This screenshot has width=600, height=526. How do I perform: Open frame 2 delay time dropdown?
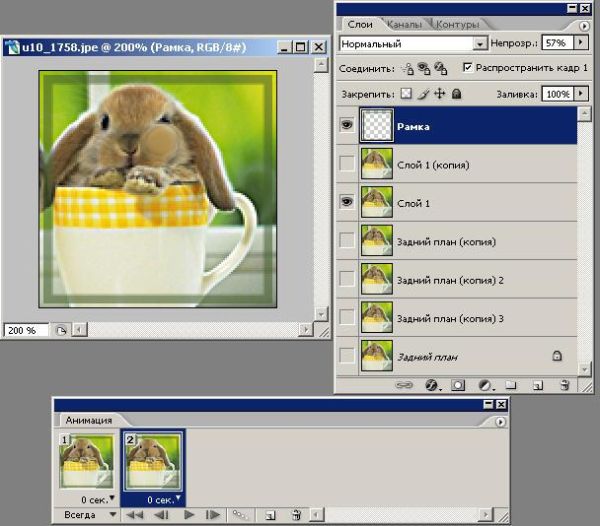(x=178, y=498)
